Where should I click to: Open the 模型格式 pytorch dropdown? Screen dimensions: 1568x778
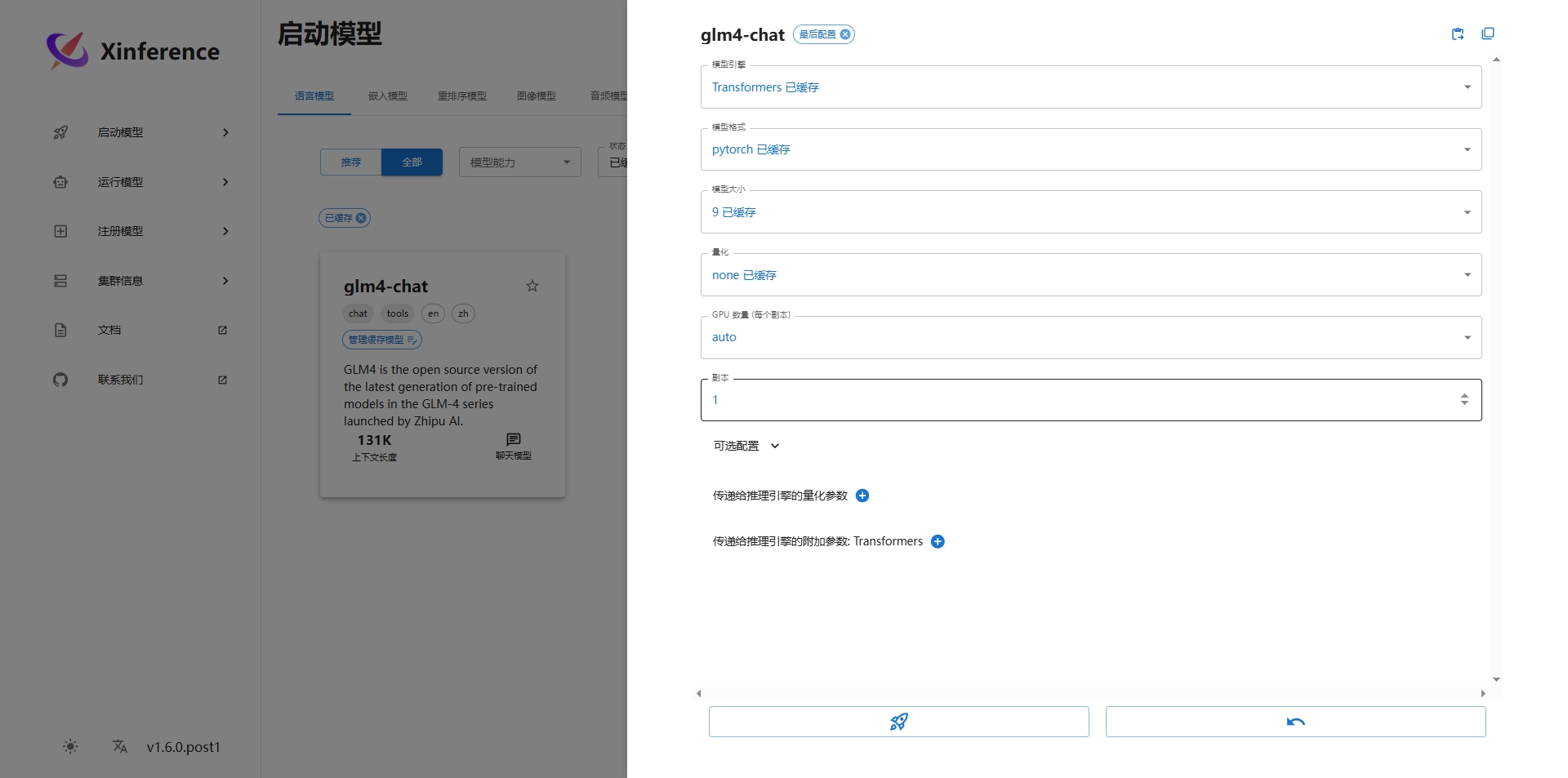(1091, 149)
